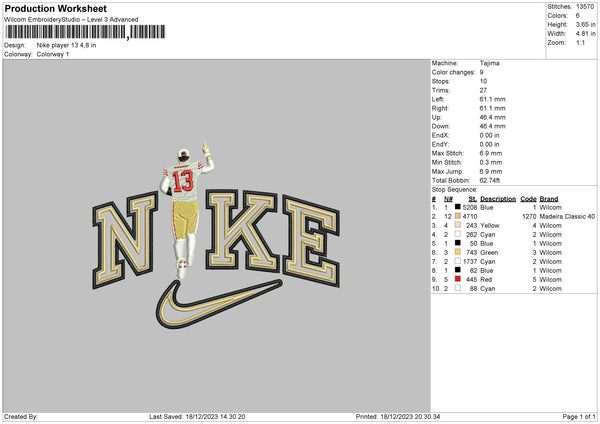Screen dimensions: 600x424
Task: Click the Down value '46.4 mm'
Action: pyautogui.click(x=492, y=126)
